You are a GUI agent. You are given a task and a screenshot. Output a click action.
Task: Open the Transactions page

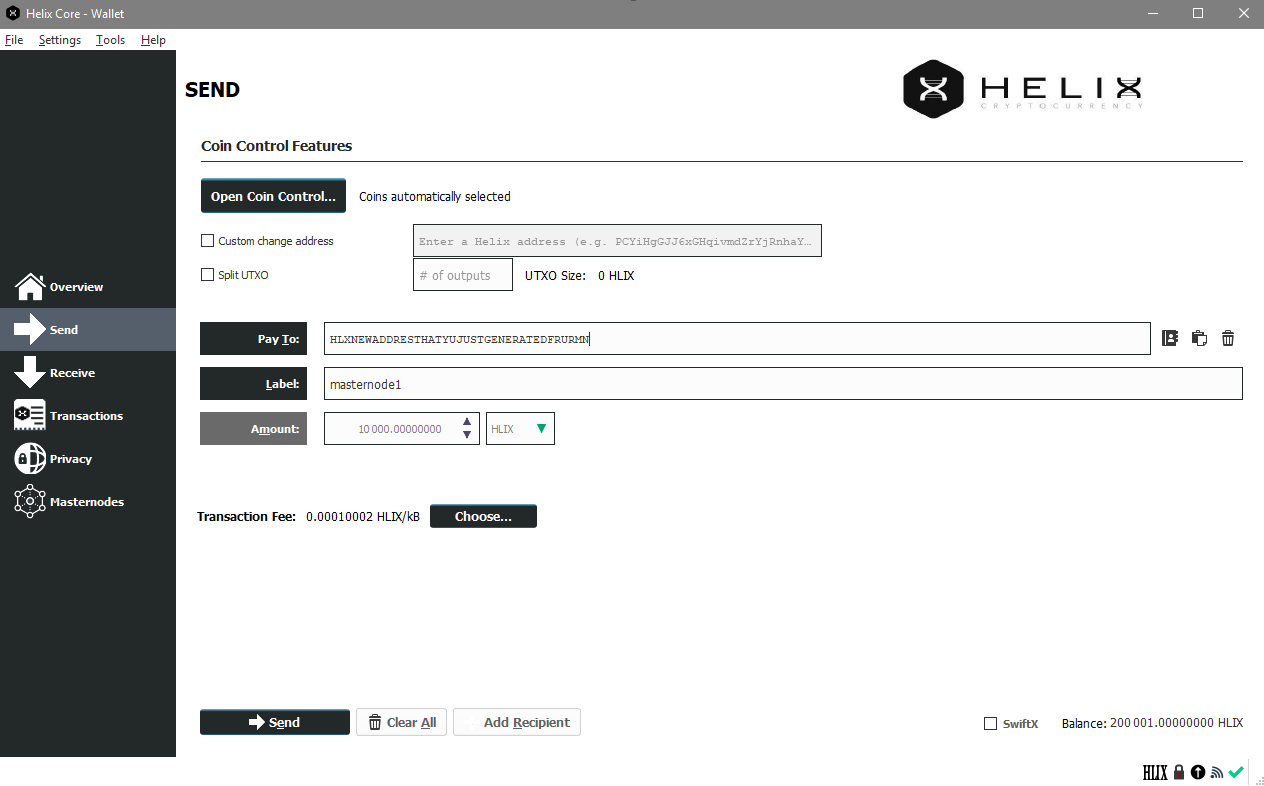(x=88, y=415)
